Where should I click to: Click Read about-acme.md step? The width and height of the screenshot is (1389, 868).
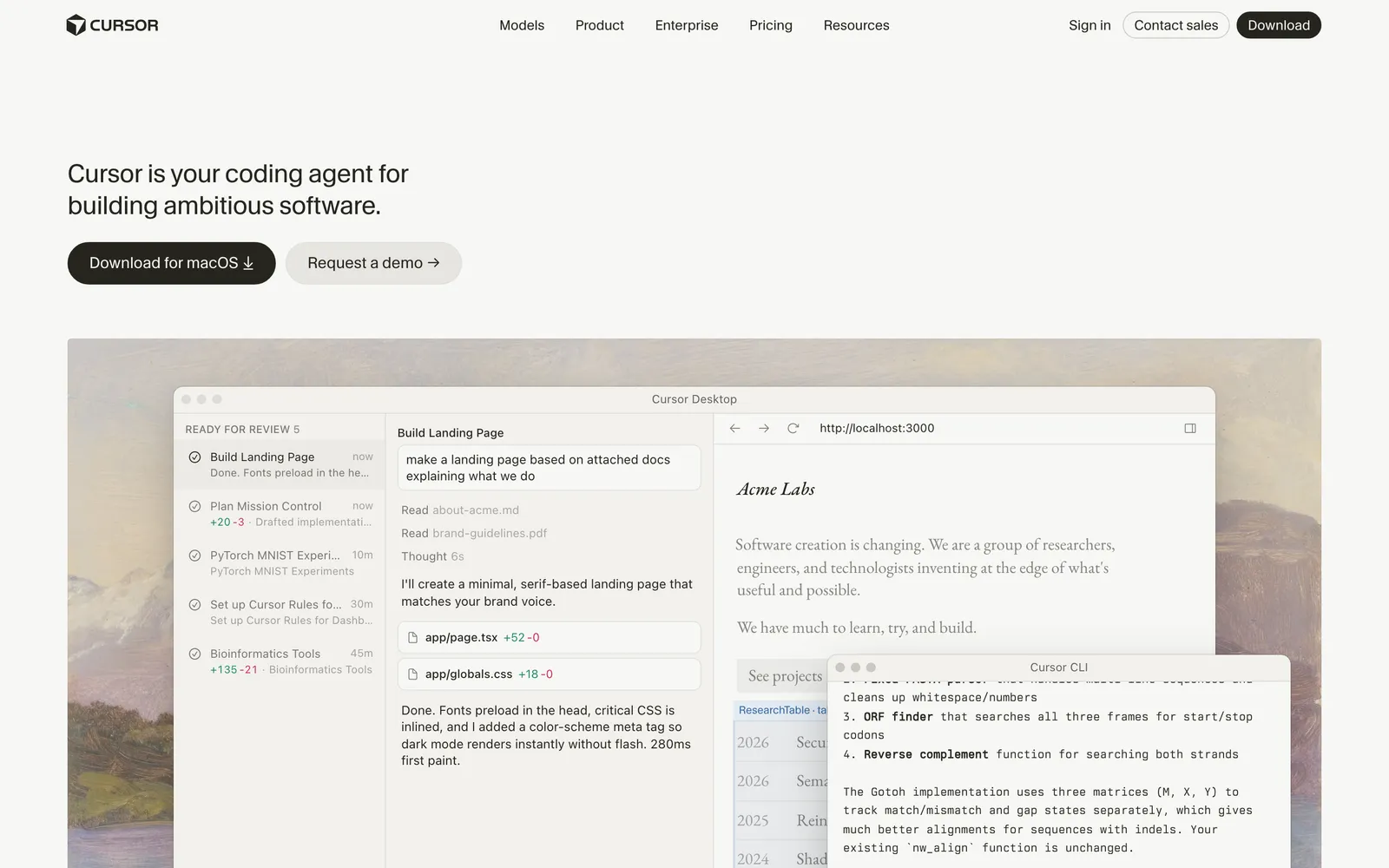460,510
